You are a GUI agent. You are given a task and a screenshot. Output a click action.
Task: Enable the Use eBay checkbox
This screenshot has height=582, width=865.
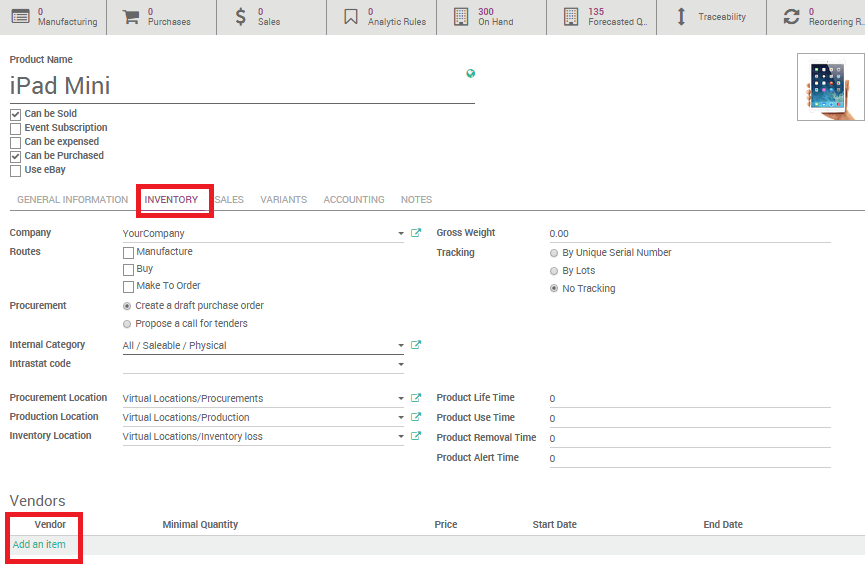point(15,169)
